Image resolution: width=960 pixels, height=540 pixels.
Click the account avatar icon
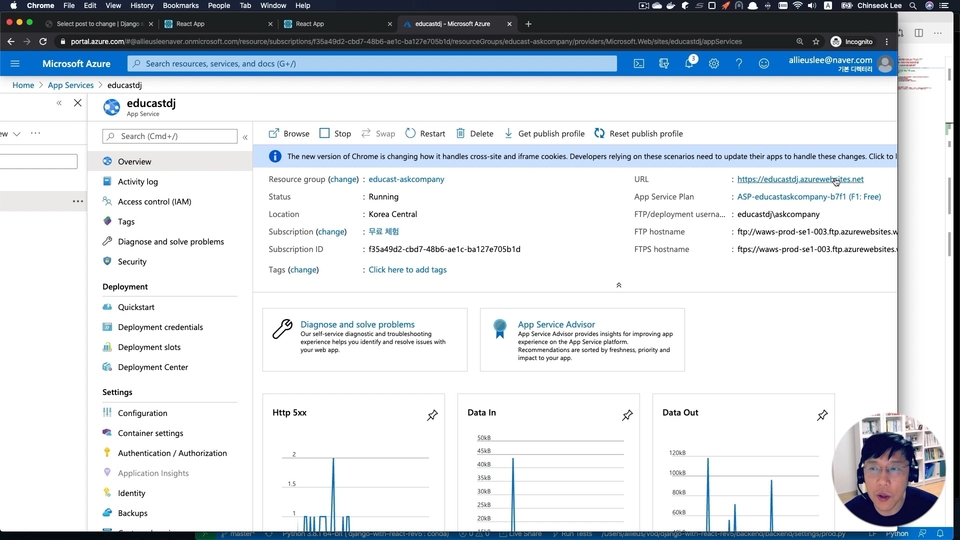[x=885, y=64]
